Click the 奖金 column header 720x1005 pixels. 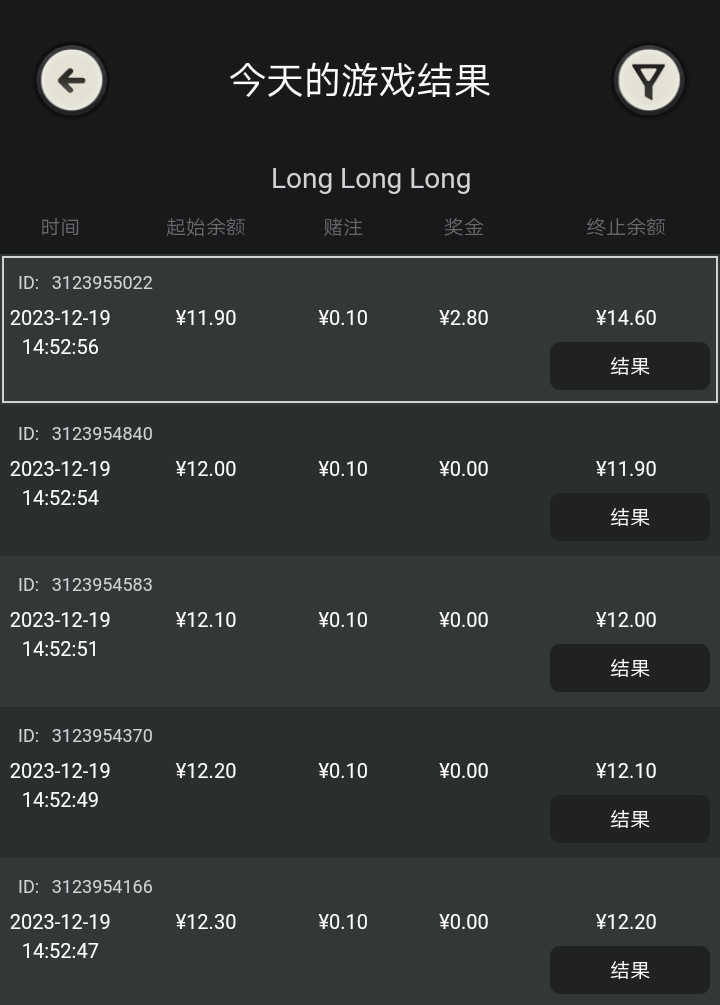pos(464,227)
